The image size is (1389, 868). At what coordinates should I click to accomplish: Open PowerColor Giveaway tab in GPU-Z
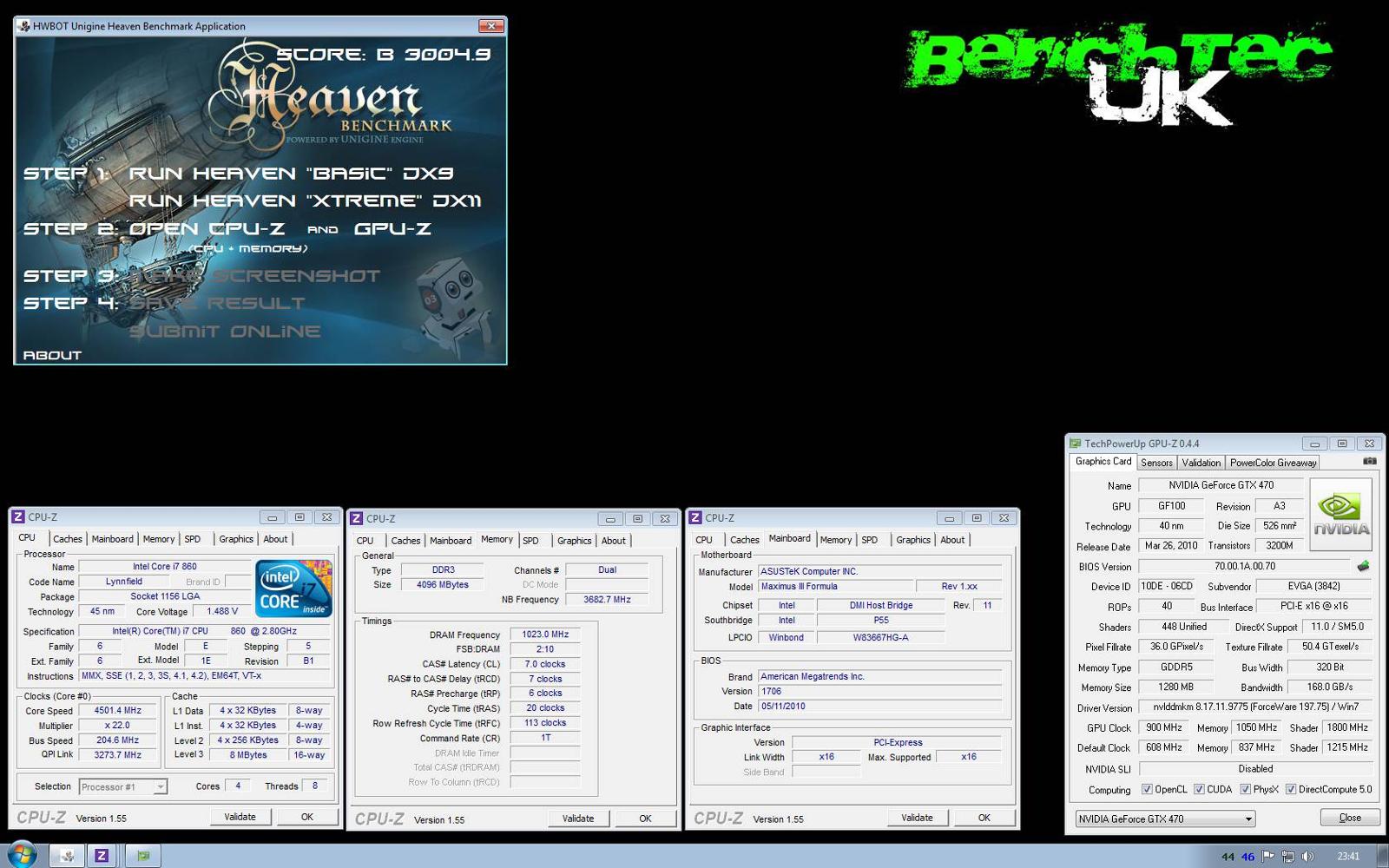coord(1273,463)
